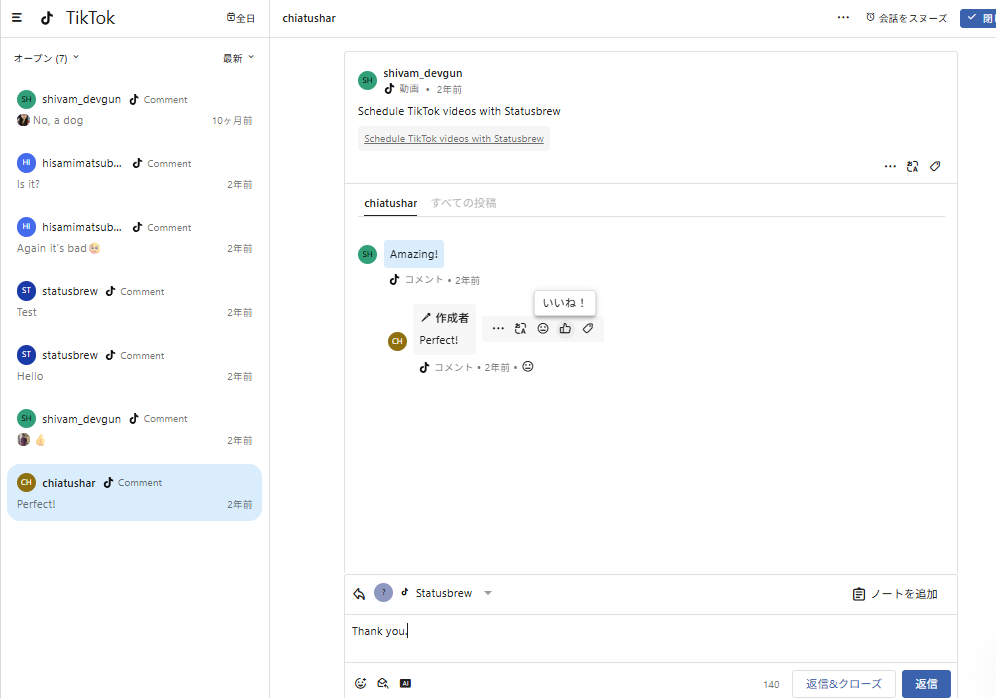Open the 最新 sort order dropdown

238,58
